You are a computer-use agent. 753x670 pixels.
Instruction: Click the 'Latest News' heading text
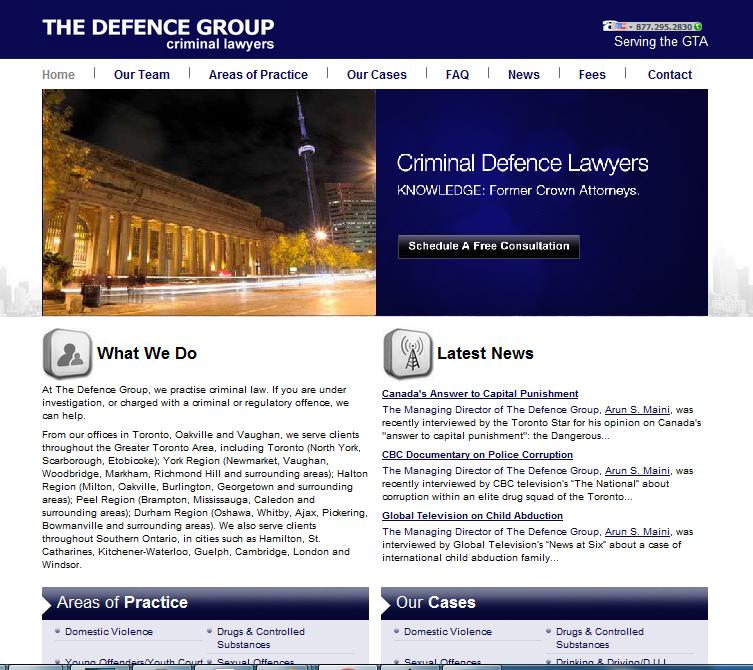point(486,353)
